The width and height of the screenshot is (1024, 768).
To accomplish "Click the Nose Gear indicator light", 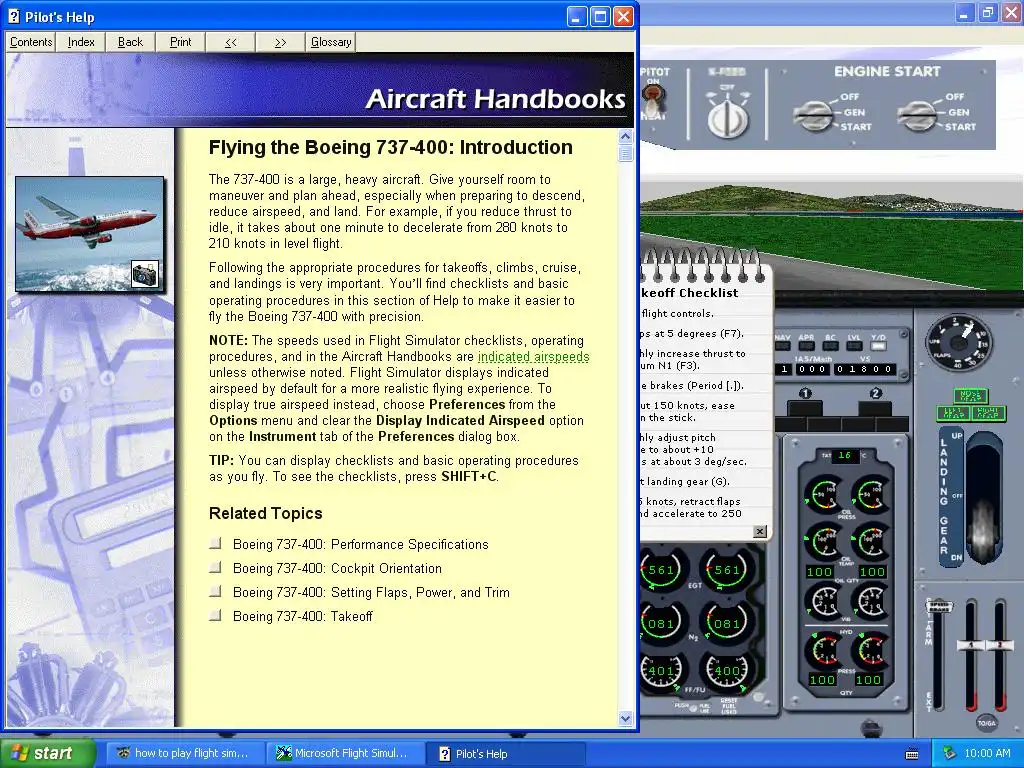I will (970, 396).
